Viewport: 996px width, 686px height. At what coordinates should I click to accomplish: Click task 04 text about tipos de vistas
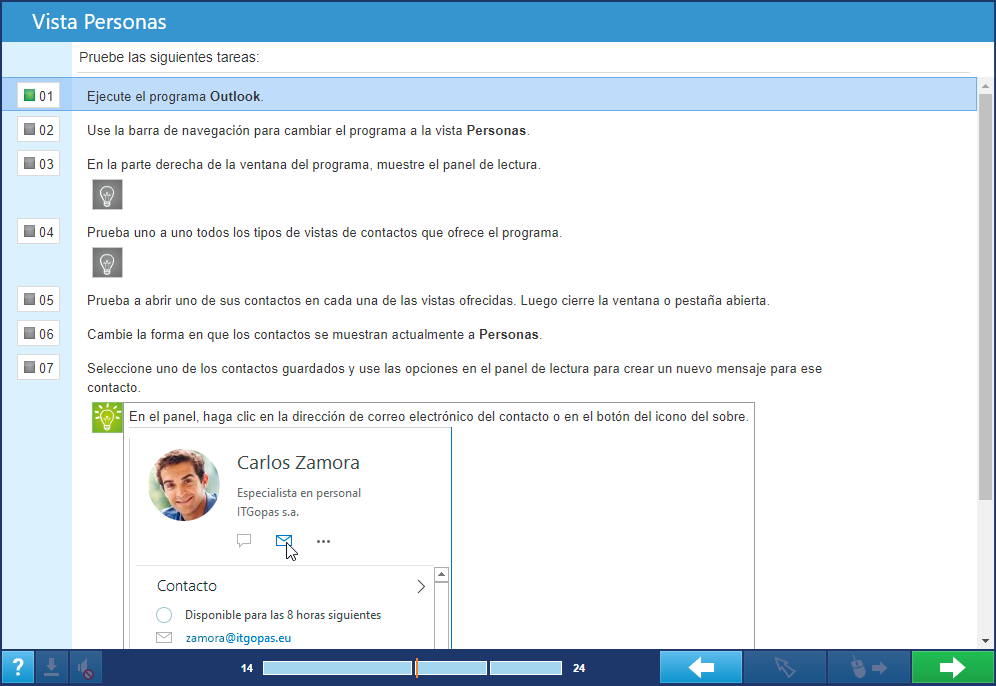click(325, 232)
